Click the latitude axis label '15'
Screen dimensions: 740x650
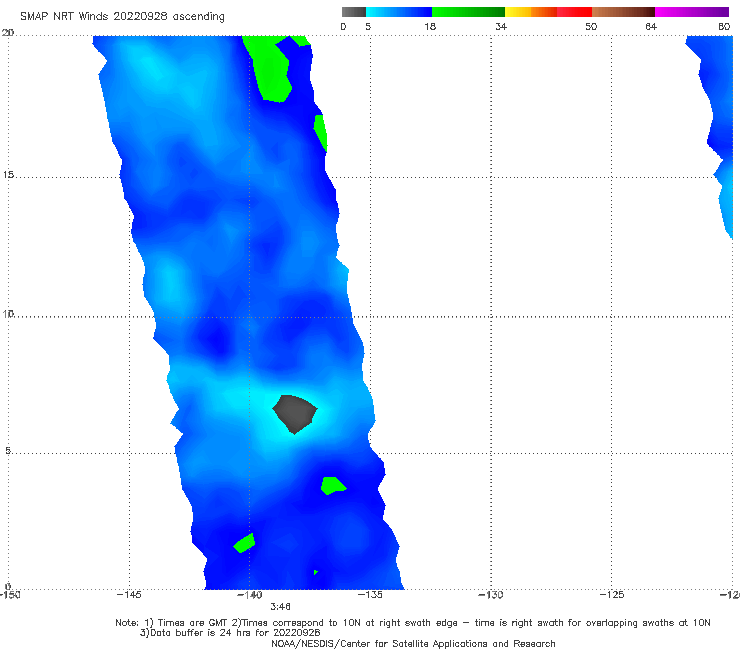point(8,175)
